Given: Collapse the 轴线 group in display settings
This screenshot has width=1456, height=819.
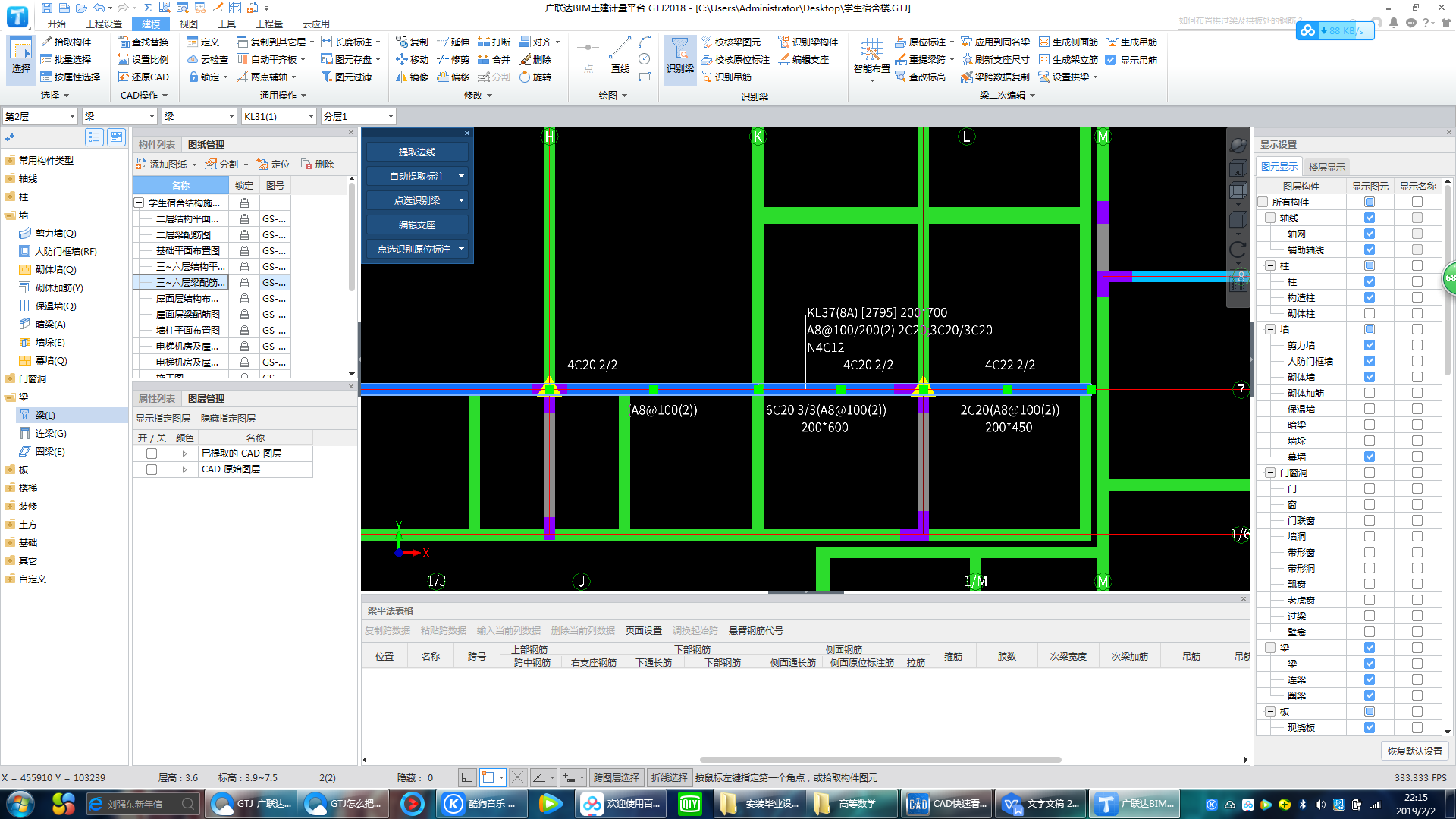Looking at the screenshot, I should pyautogui.click(x=1270, y=218).
